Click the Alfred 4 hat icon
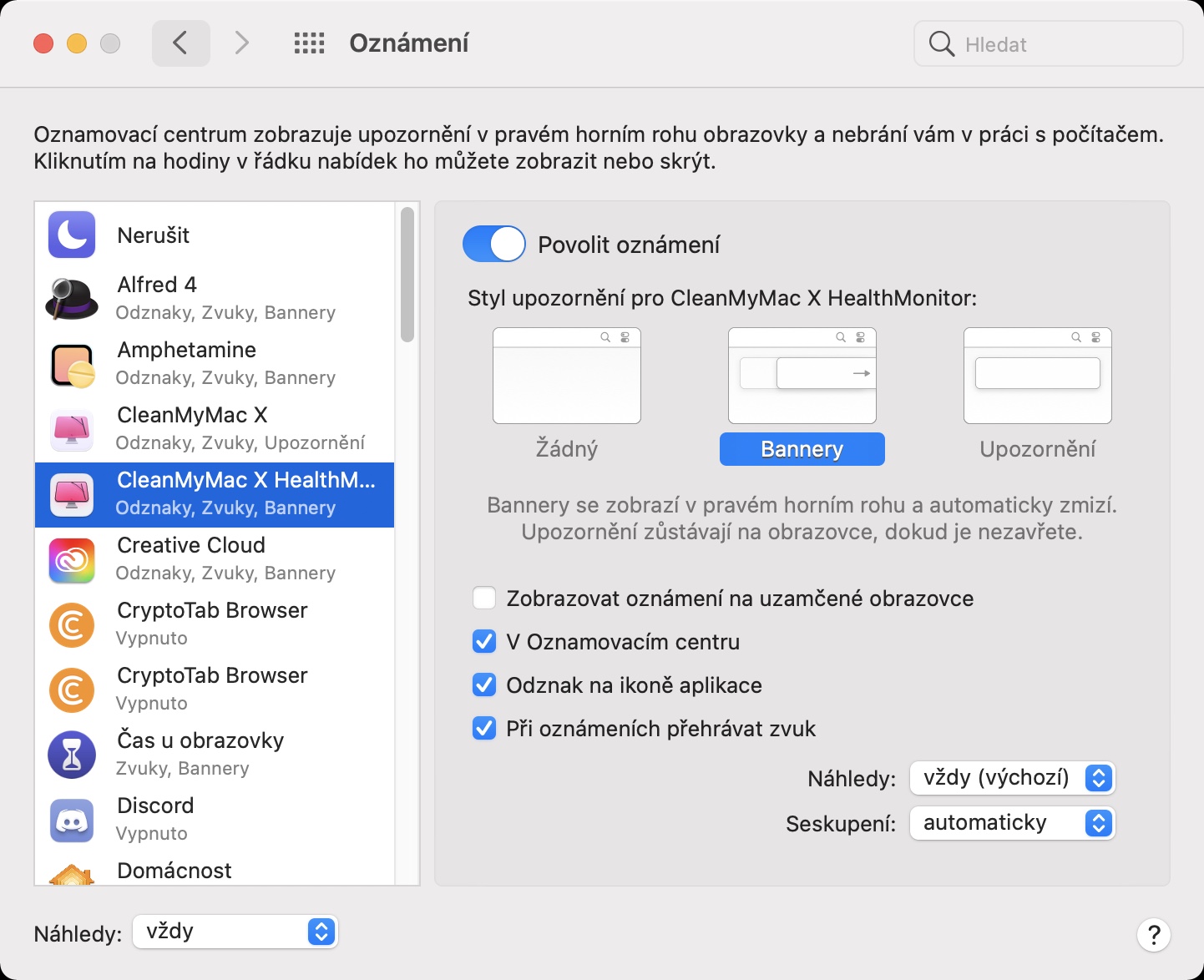Image resolution: width=1204 pixels, height=980 pixels. click(72, 299)
